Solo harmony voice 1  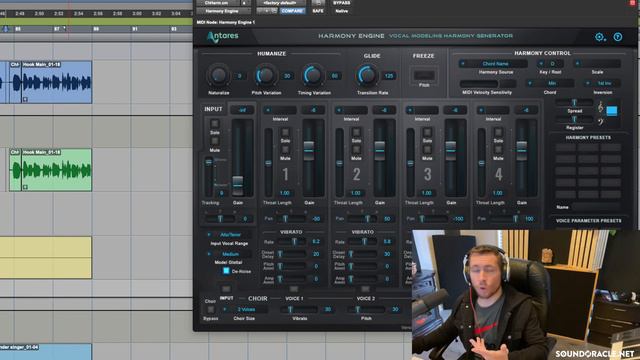(285, 132)
